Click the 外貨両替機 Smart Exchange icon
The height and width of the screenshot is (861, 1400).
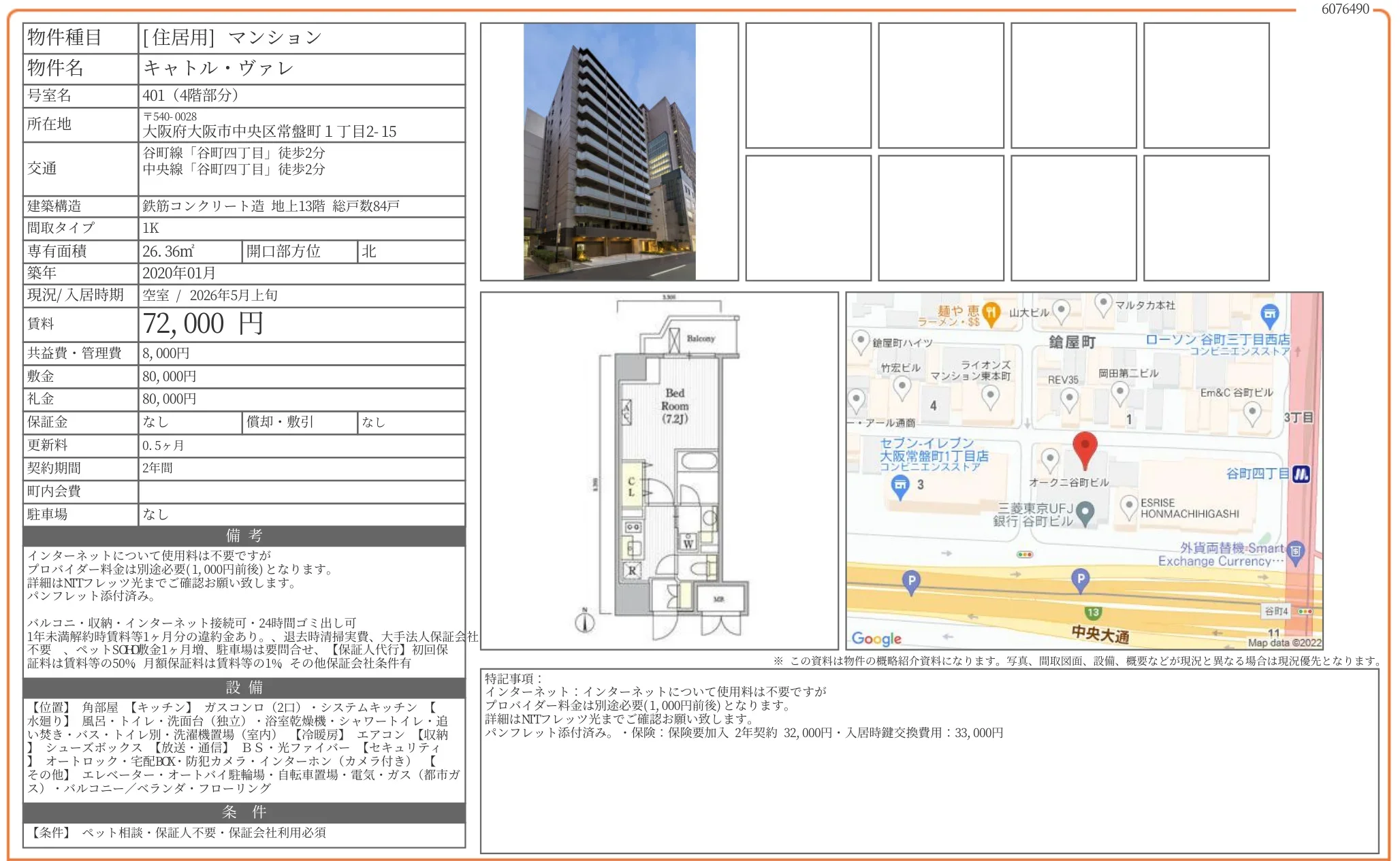tap(1296, 551)
